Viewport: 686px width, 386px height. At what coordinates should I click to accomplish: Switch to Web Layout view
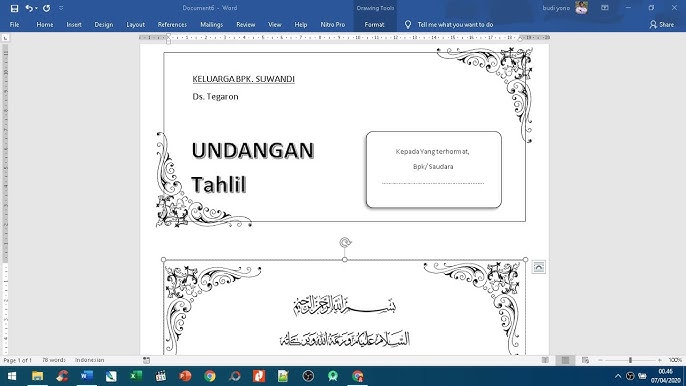pyautogui.click(x=585, y=360)
